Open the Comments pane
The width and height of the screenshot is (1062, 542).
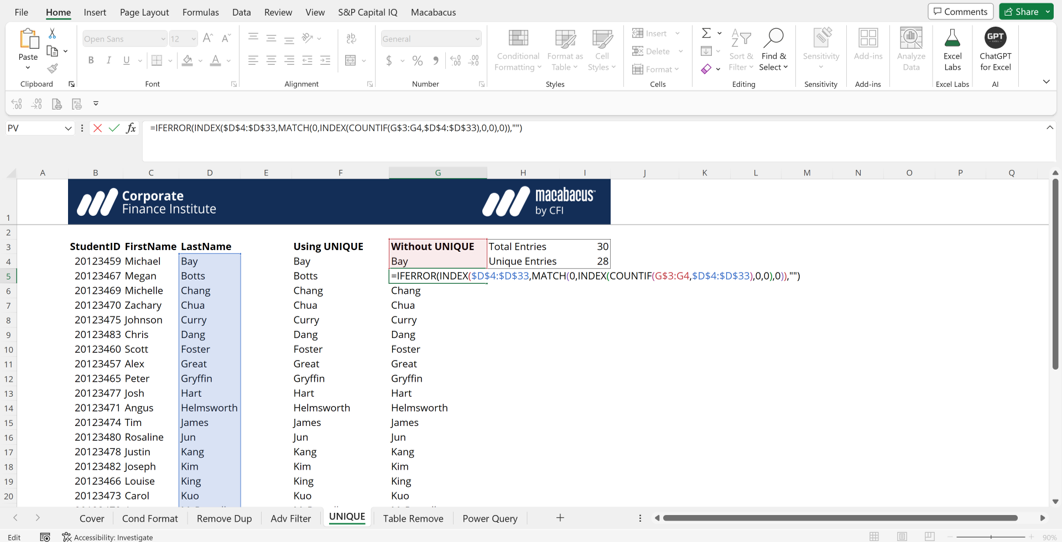click(960, 12)
